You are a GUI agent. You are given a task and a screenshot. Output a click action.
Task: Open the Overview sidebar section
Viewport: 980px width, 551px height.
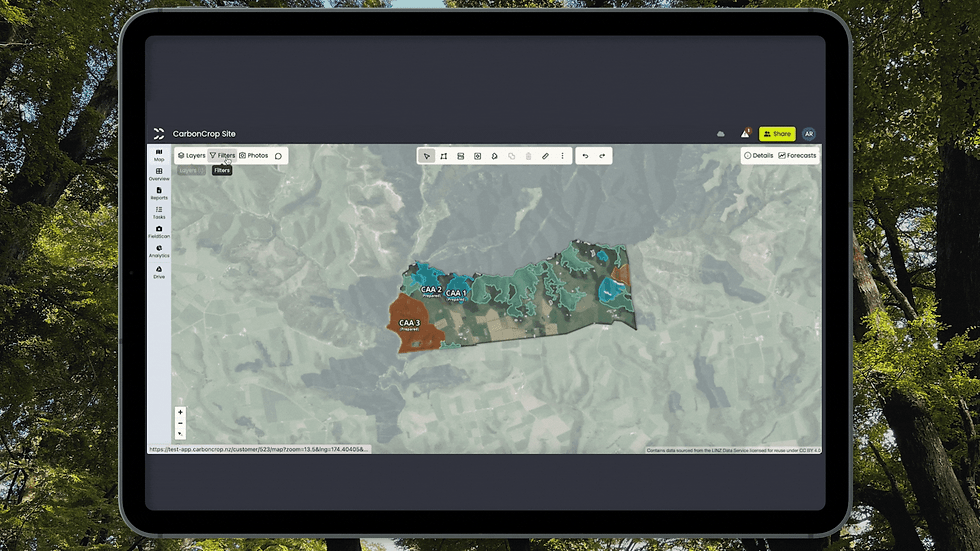pos(159,174)
